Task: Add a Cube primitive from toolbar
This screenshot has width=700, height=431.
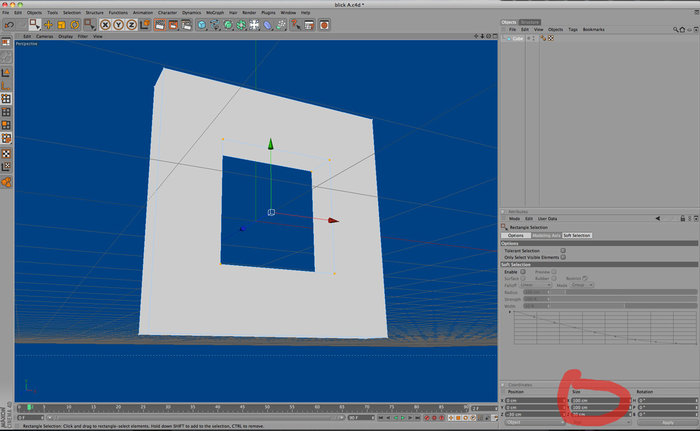Action: pyautogui.click(x=202, y=25)
